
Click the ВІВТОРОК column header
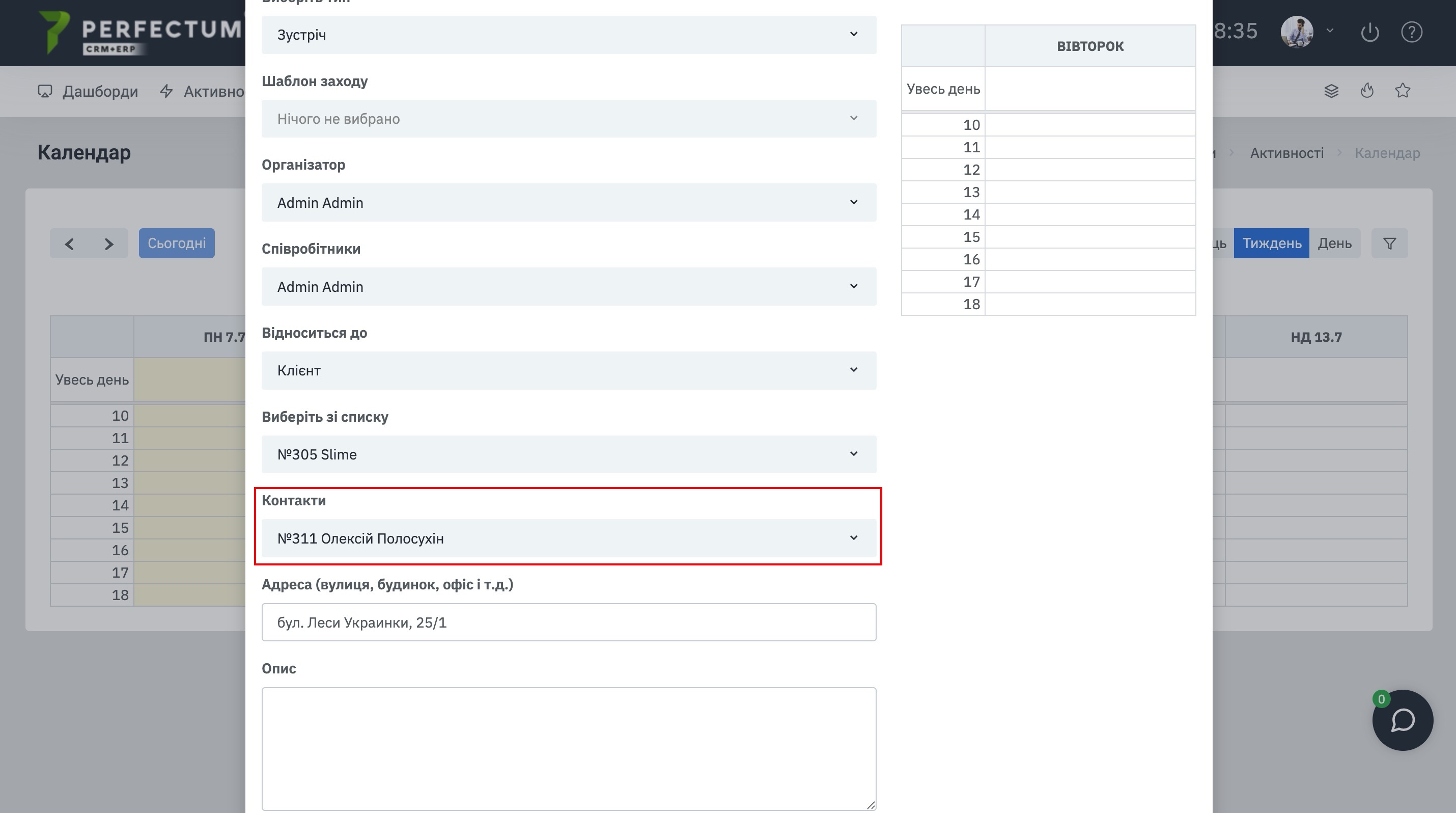tap(1090, 46)
